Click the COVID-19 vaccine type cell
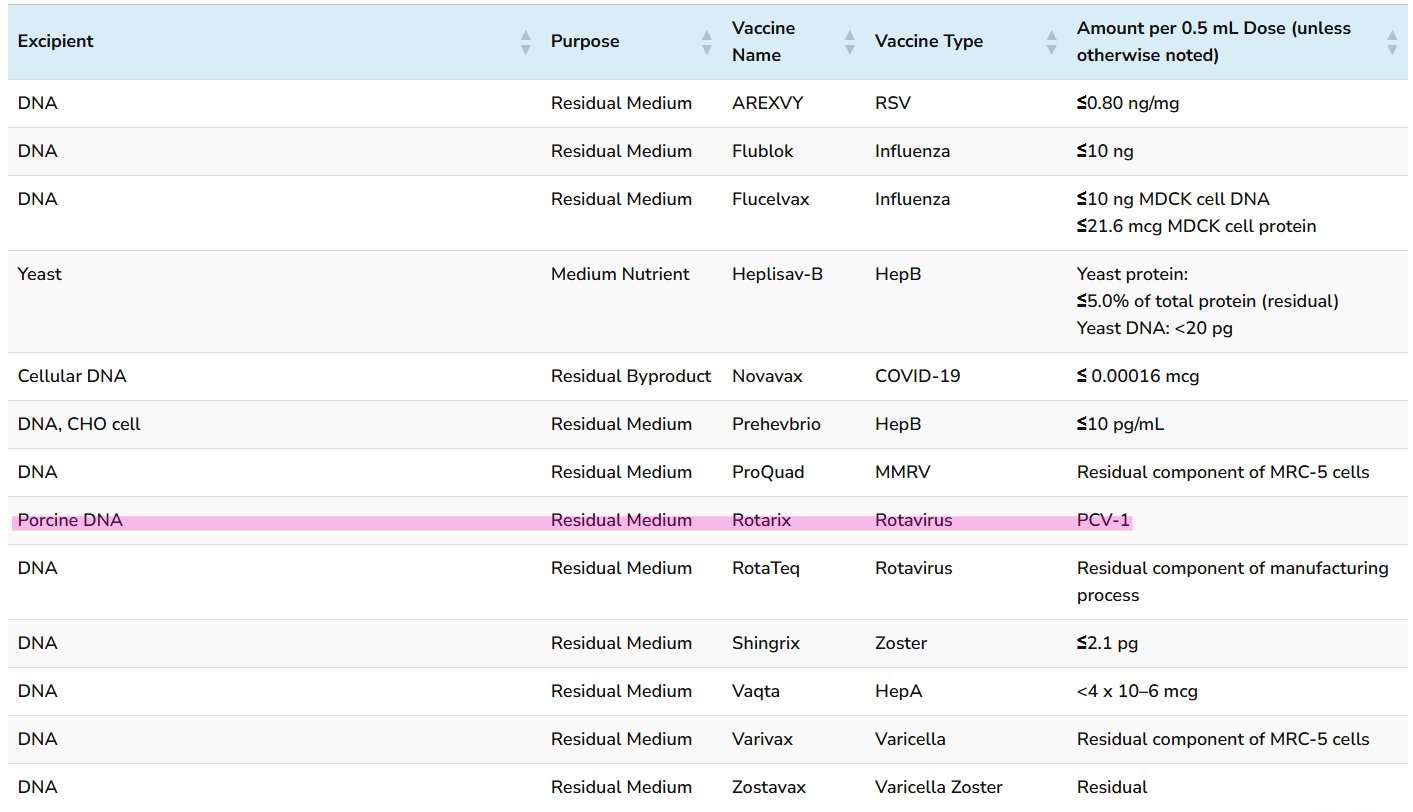Image resolution: width=1413 pixels, height=812 pixels. pos(917,376)
